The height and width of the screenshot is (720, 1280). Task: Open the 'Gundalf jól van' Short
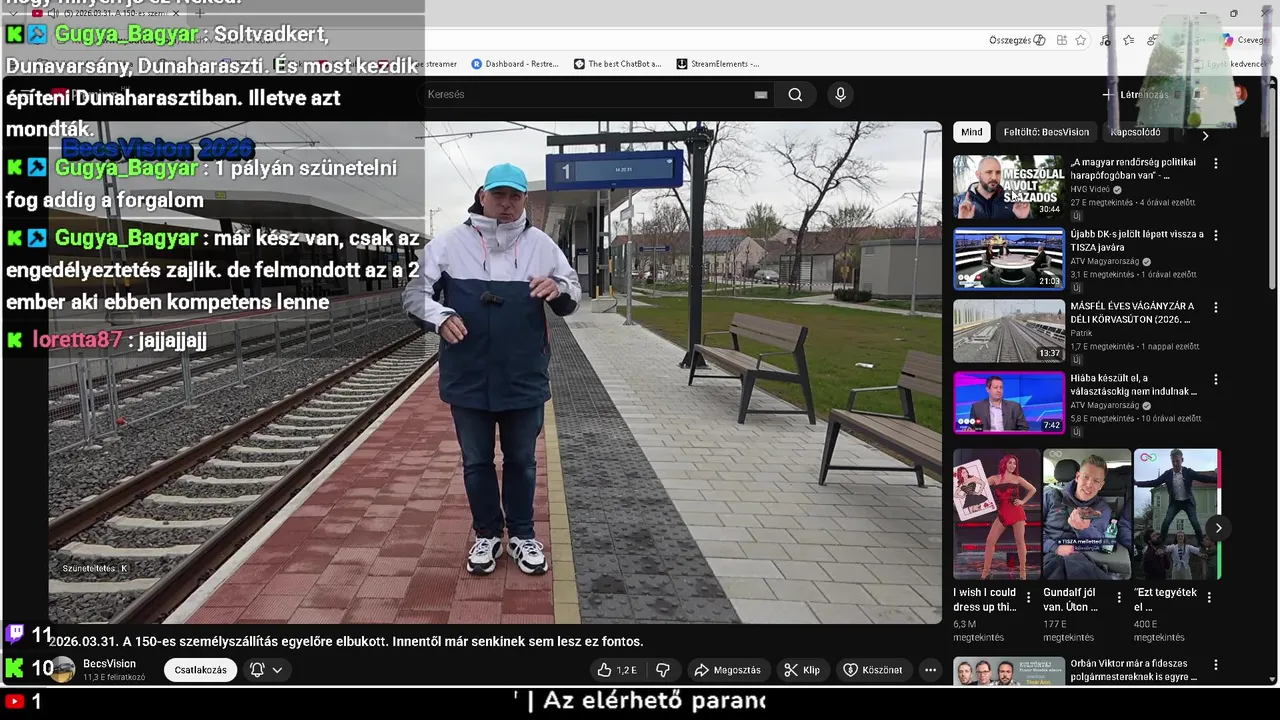(x=1087, y=514)
